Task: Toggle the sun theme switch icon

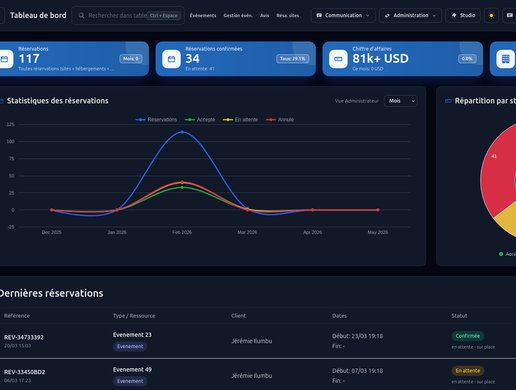Action: click(491, 16)
